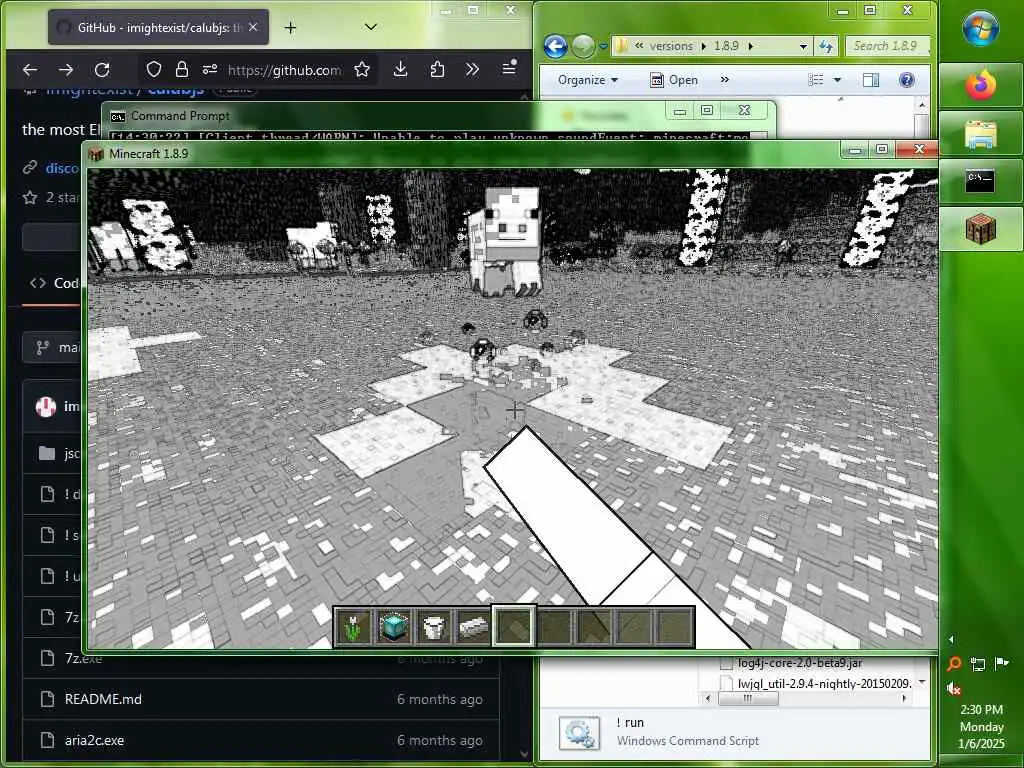
Task: Close the GitHub calubjs tab
Action: point(253,27)
